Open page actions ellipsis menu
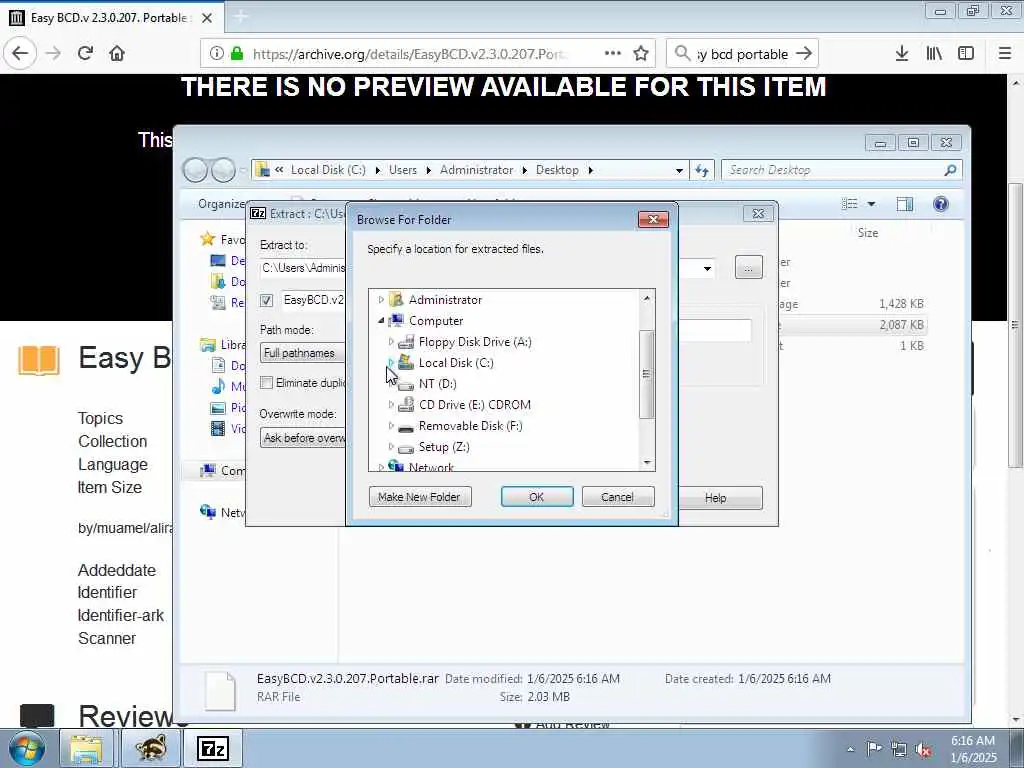Viewport: 1024px width, 768px height. [613, 54]
